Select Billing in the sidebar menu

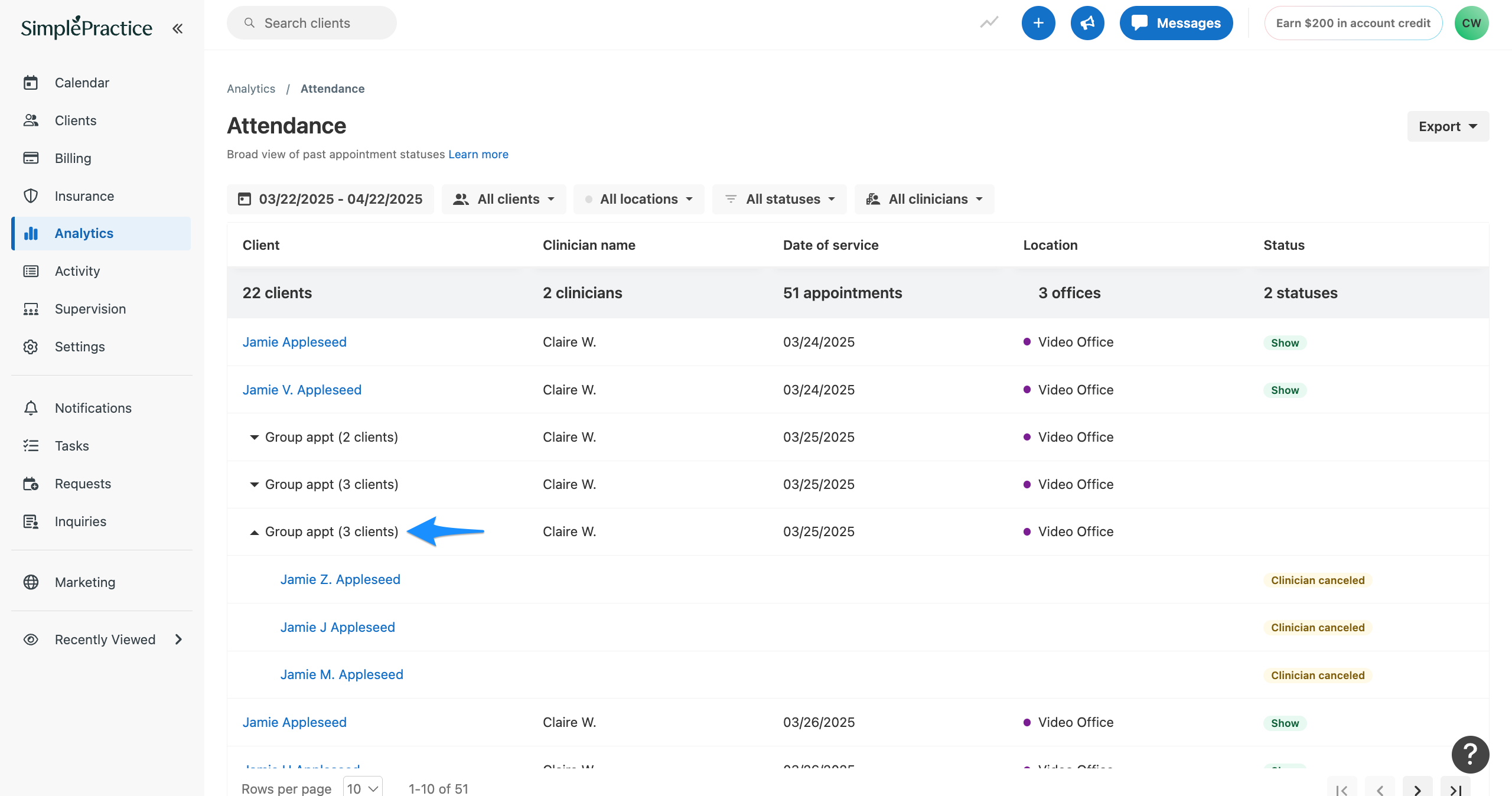pyautogui.click(x=101, y=158)
